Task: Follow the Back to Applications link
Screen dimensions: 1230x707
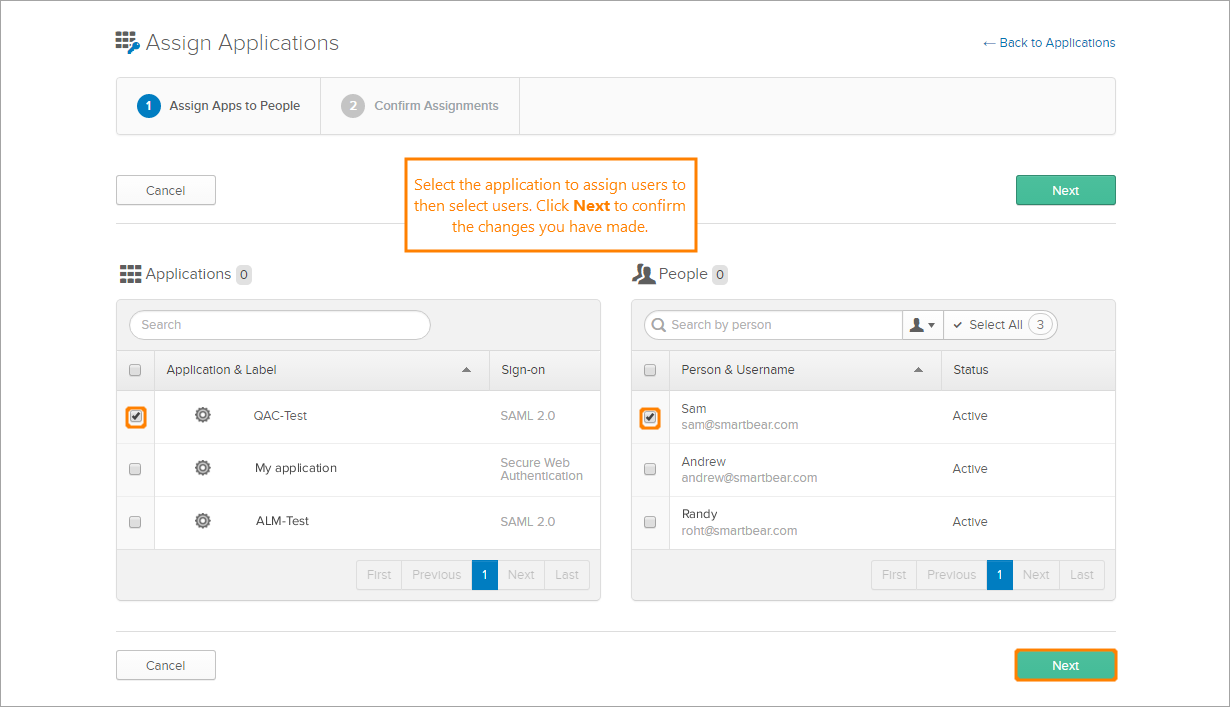Action: point(1049,43)
